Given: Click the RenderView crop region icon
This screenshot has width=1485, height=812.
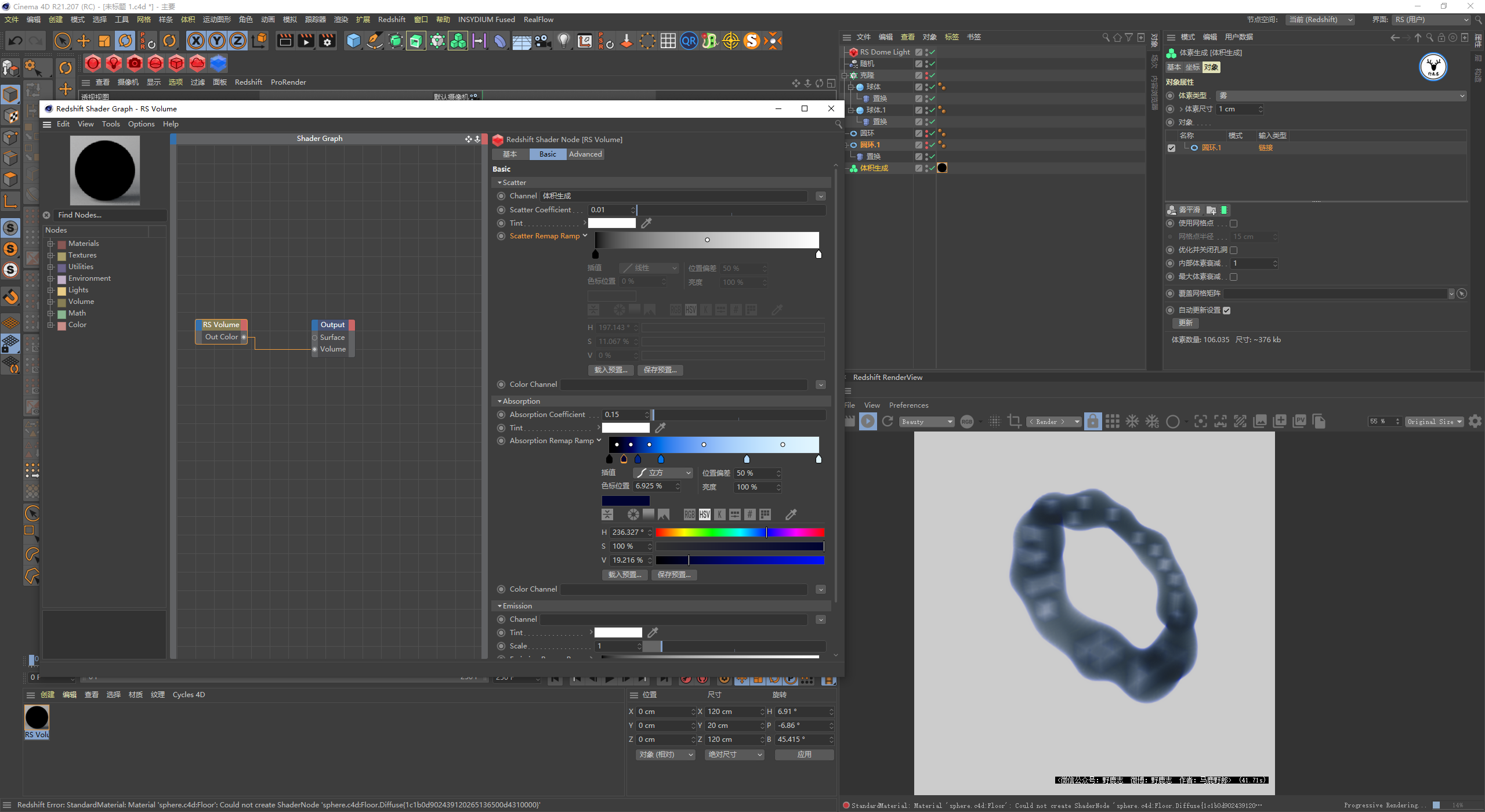Looking at the screenshot, I should tap(1015, 422).
